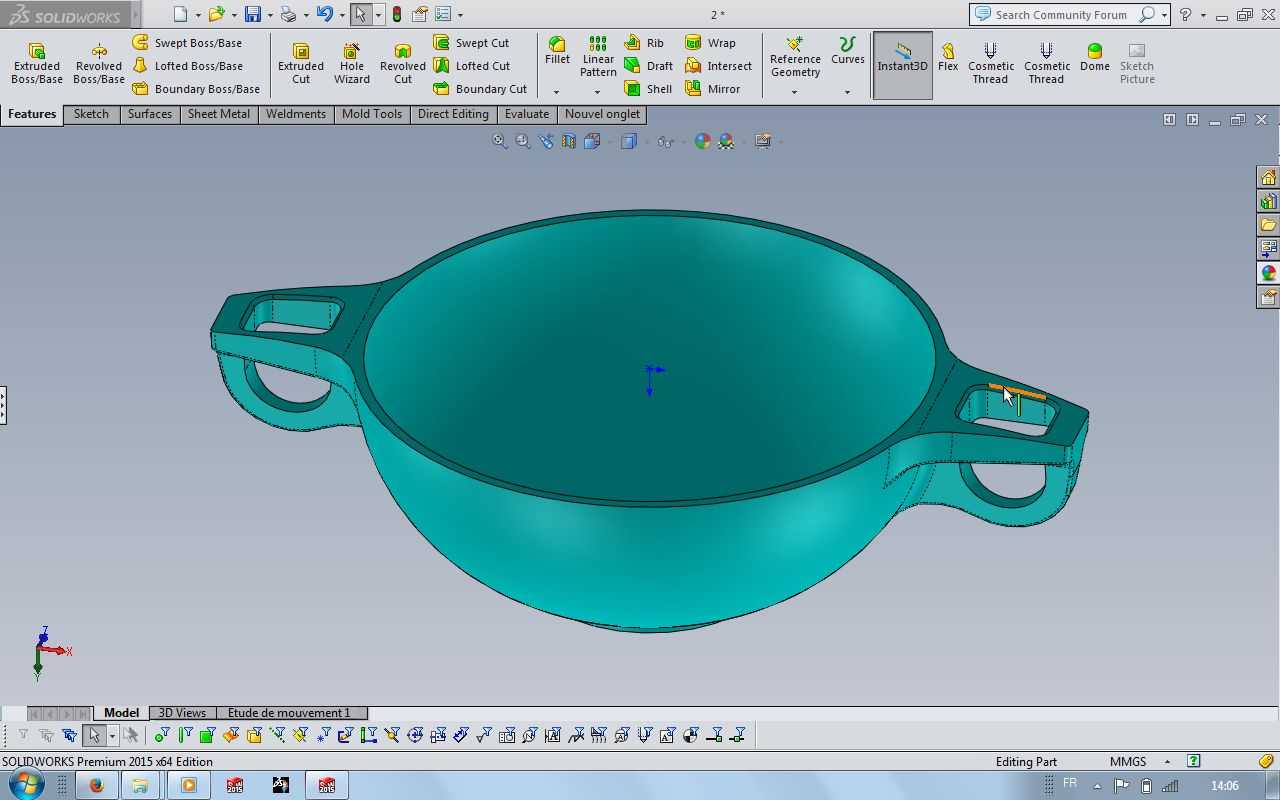Click the taskbar clock showing 14:06
Viewport: 1280px width, 800px height.
(x=1225, y=786)
